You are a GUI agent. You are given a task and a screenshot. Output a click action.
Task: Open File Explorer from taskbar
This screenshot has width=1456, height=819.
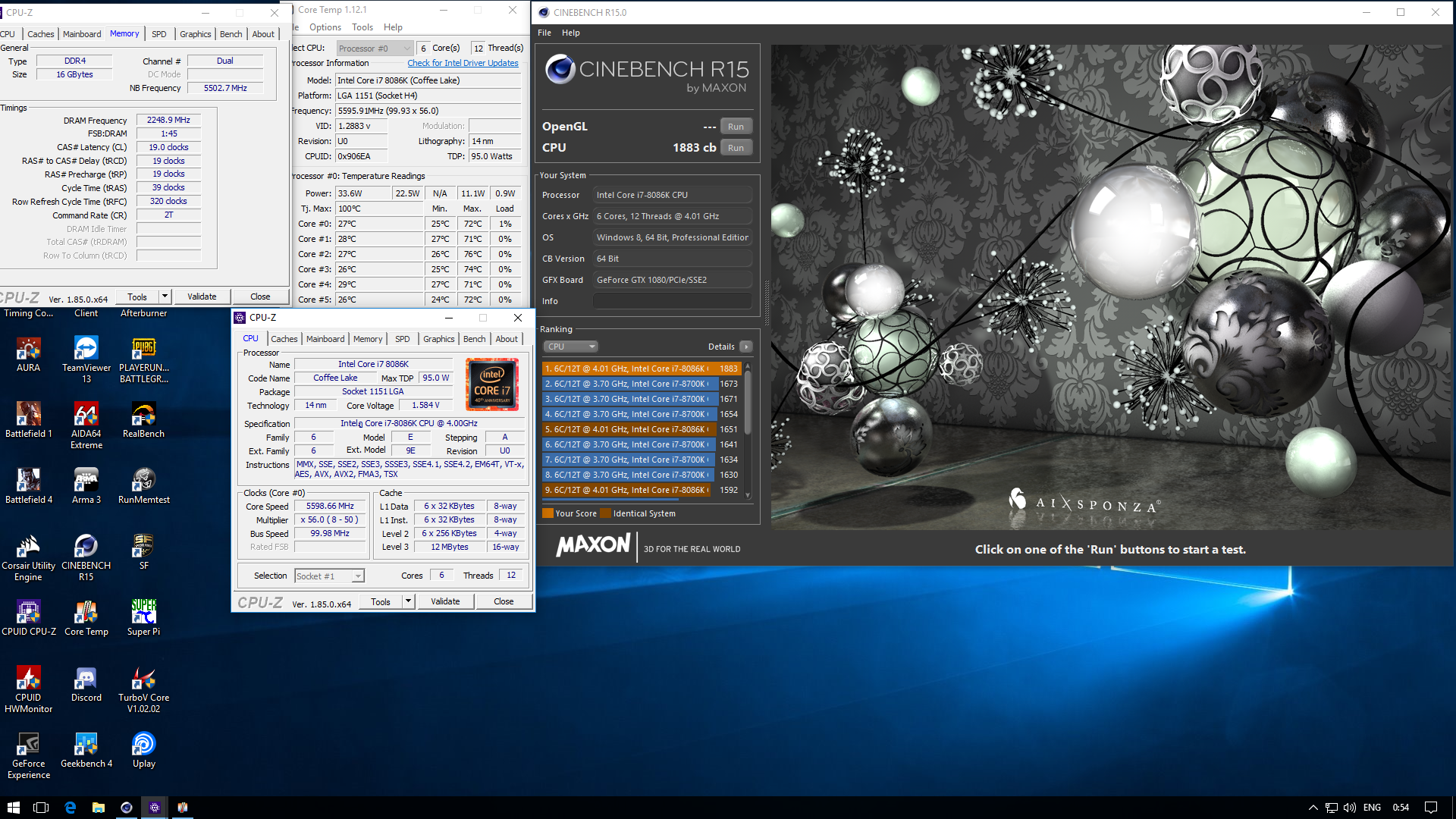[99, 808]
